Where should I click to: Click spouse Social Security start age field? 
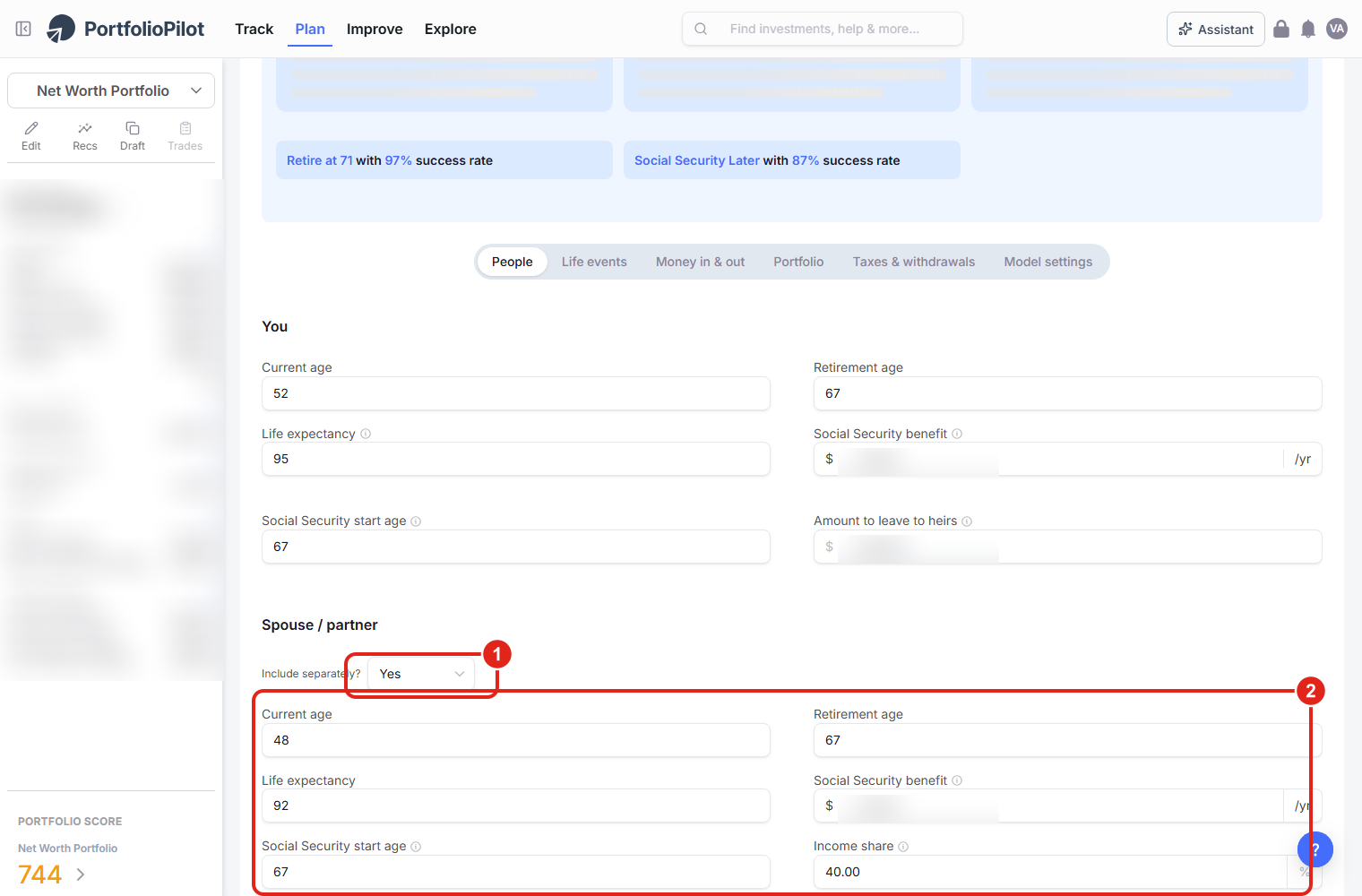click(516, 872)
